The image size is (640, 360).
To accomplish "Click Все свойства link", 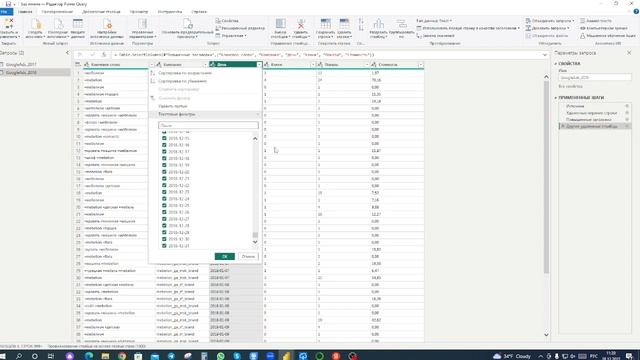I will point(570,87).
